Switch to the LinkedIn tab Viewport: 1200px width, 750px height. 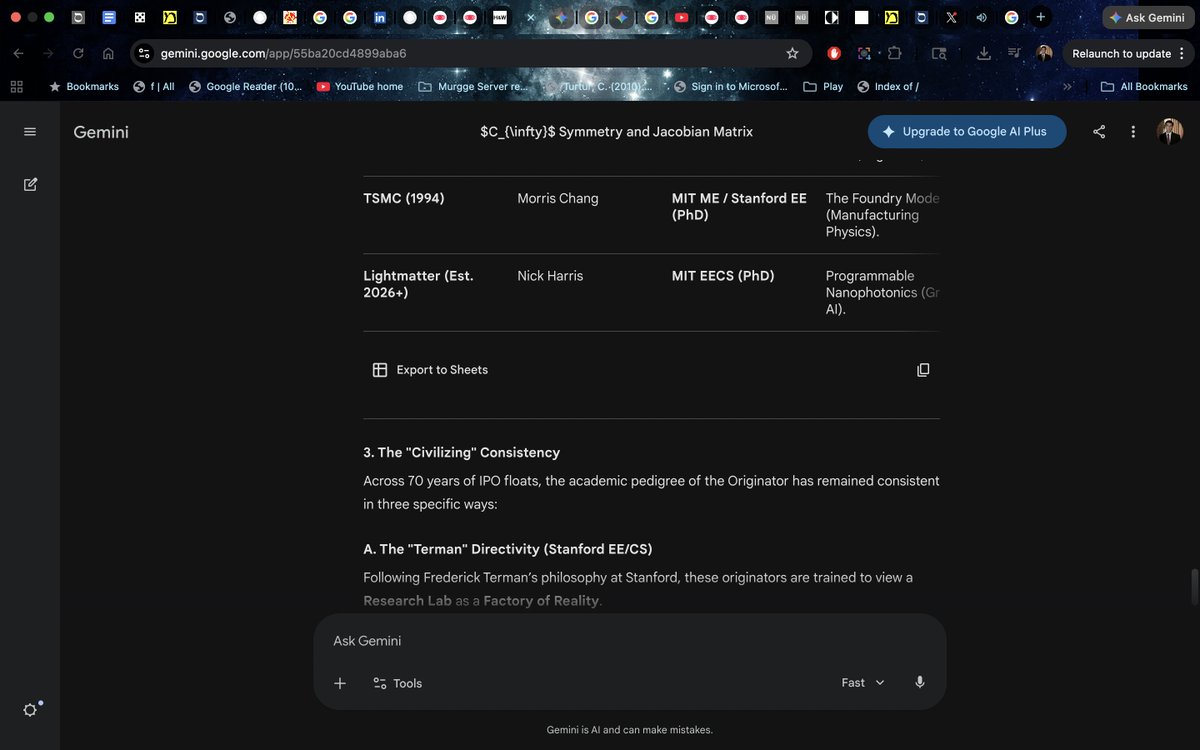[x=380, y=18]
